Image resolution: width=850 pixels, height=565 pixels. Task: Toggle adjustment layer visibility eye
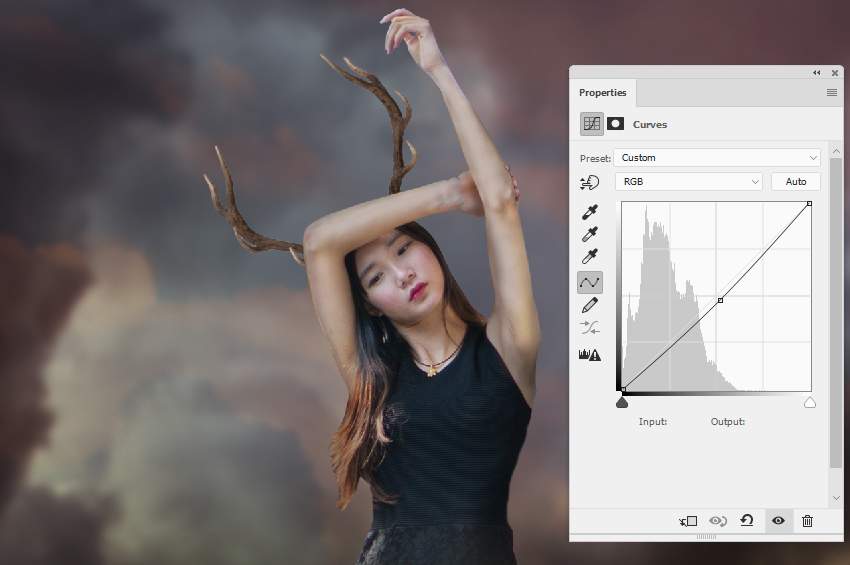click(778, 521)
